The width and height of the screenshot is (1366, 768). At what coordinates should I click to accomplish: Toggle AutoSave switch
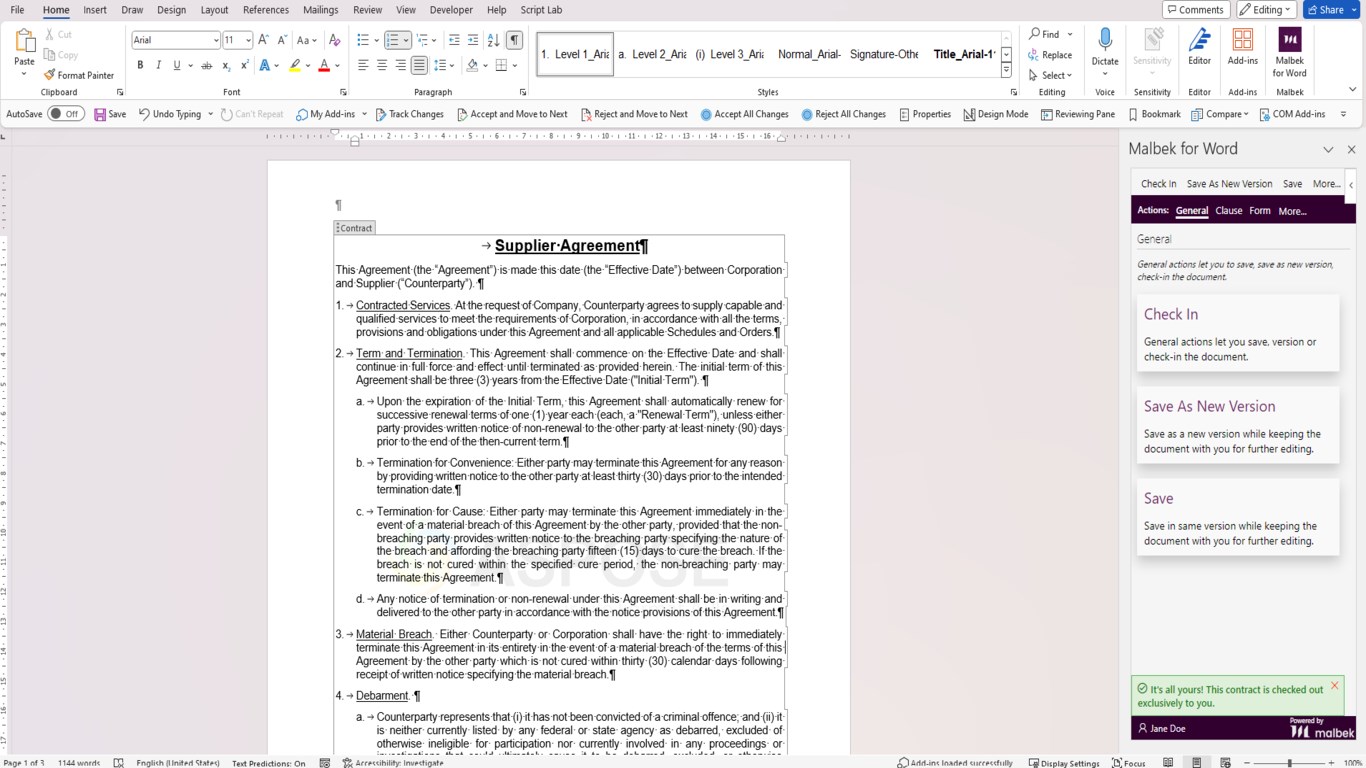[66, 114]
